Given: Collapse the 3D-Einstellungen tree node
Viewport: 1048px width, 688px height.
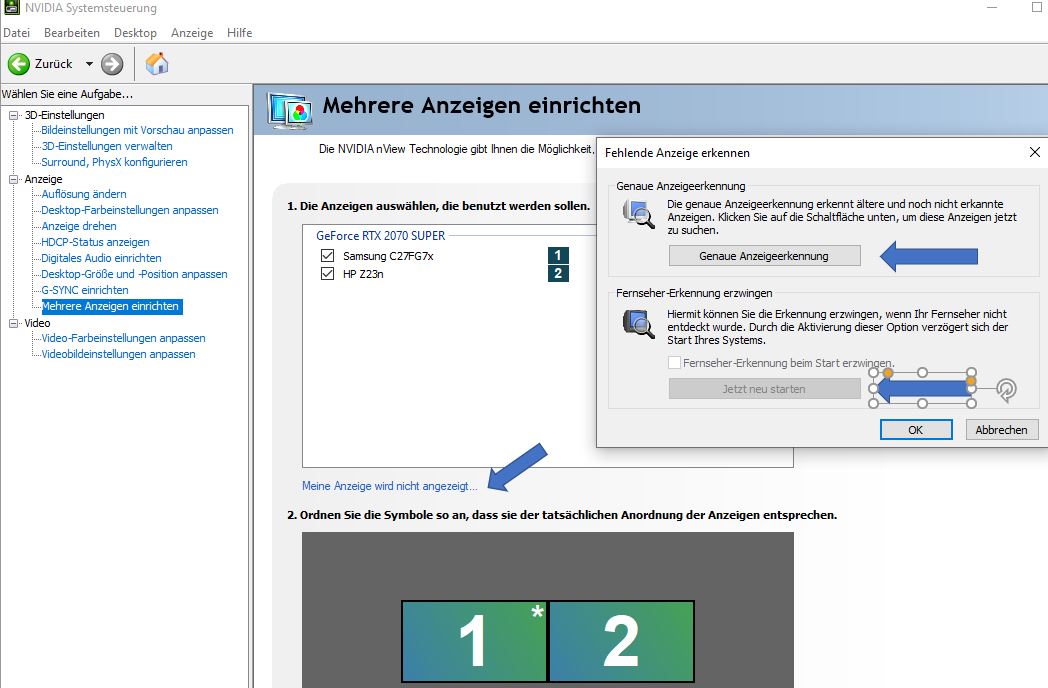Looking at the screenshot, I should [13, 115].
